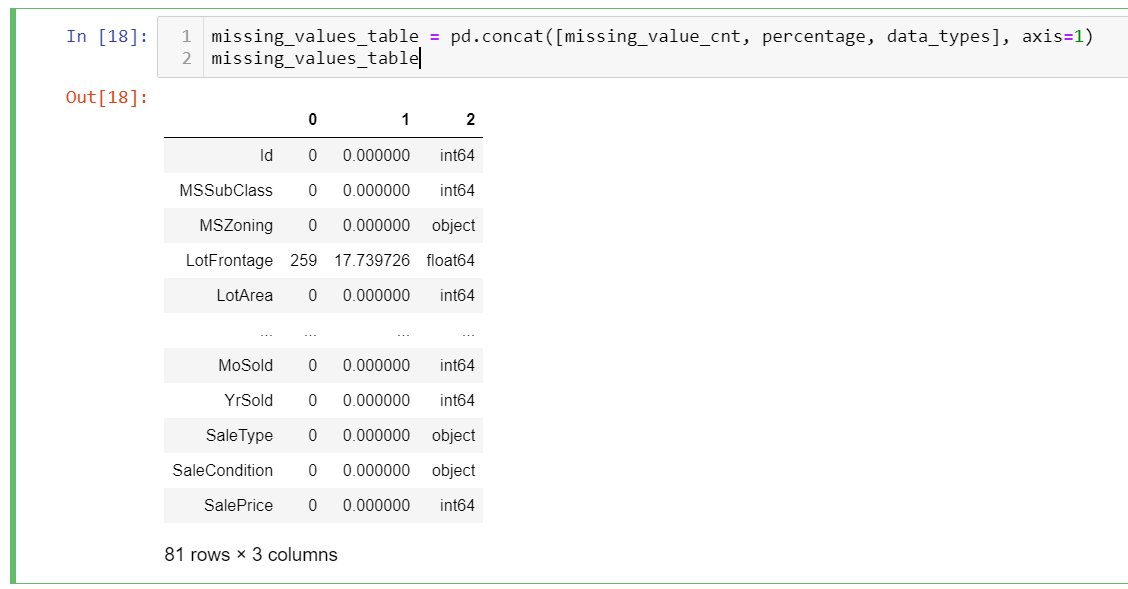Click column header 0 of table

click(x=312, y=120)
